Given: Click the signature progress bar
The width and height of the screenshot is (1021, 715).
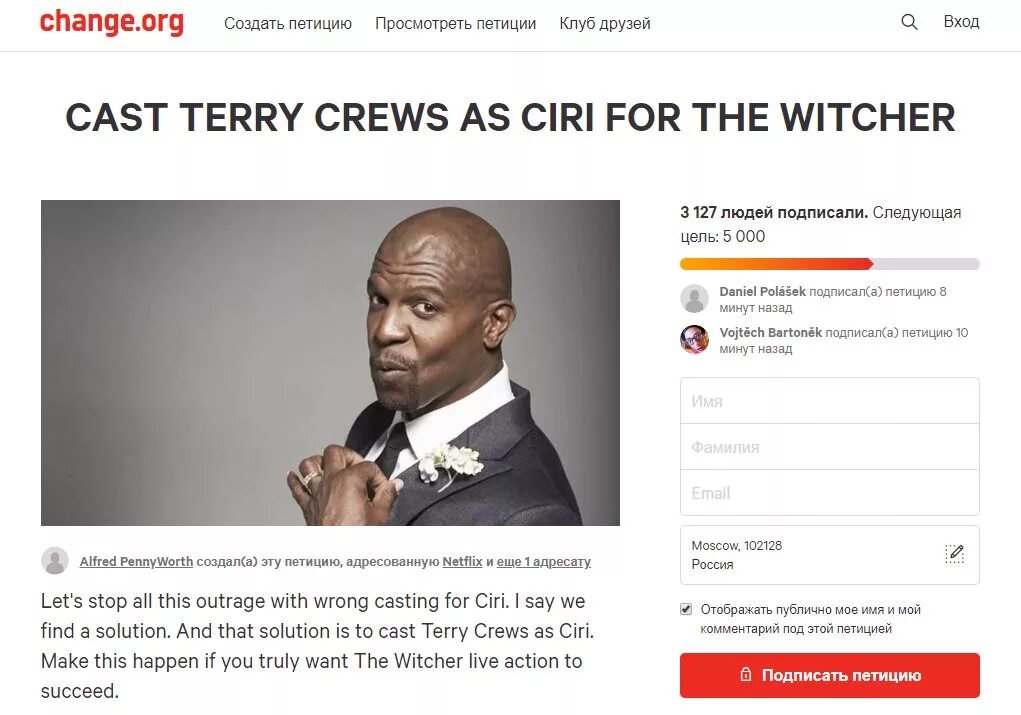Looking at the screenshot, I should (x=830, y=264).
